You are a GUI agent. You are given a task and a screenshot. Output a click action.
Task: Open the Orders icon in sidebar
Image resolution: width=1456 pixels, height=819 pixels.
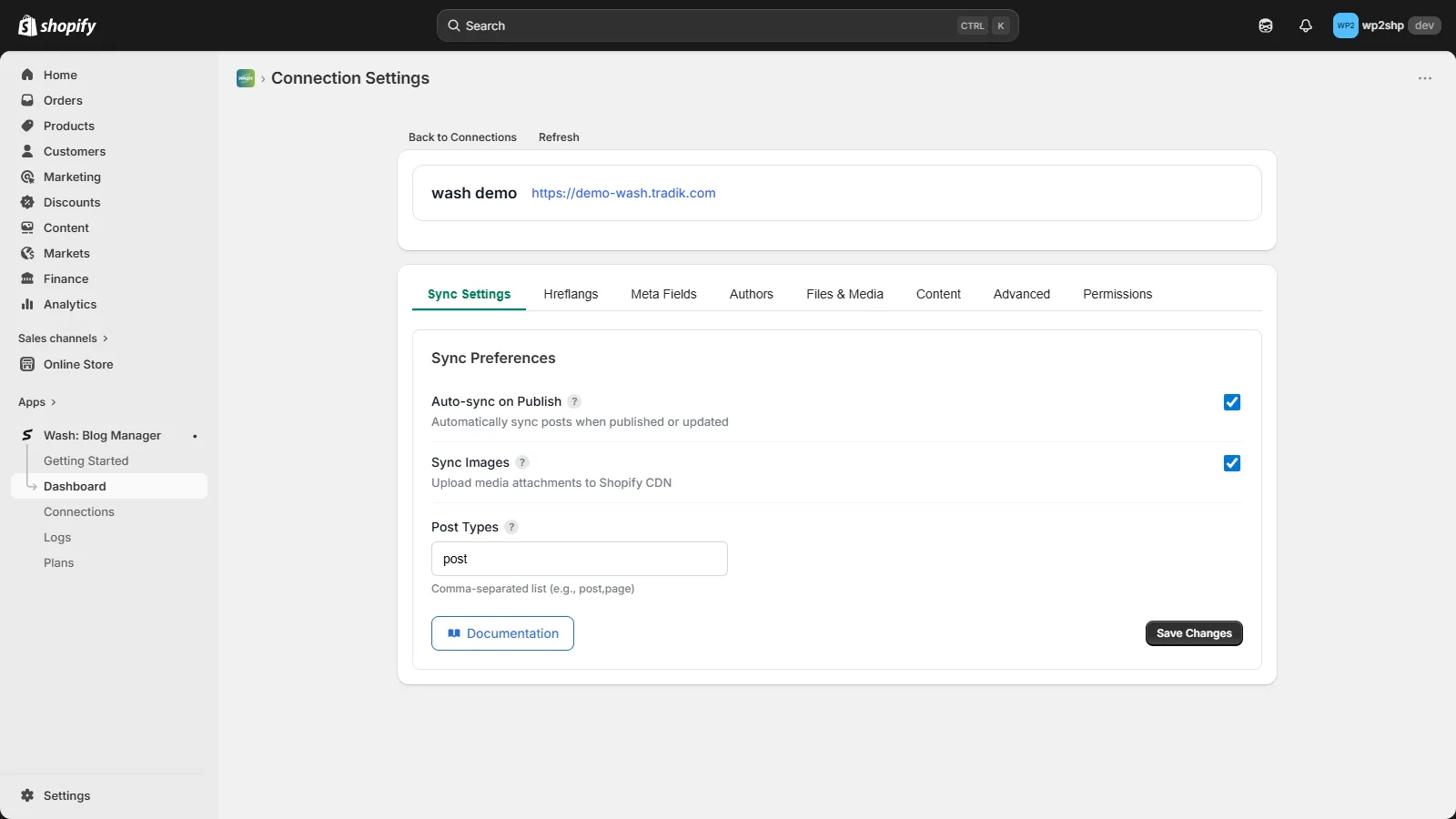point(27,100)
